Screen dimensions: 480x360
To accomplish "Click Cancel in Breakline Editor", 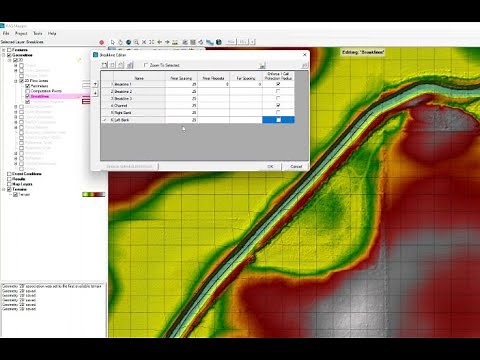I will pyautogui.click(x=296, y=166).
